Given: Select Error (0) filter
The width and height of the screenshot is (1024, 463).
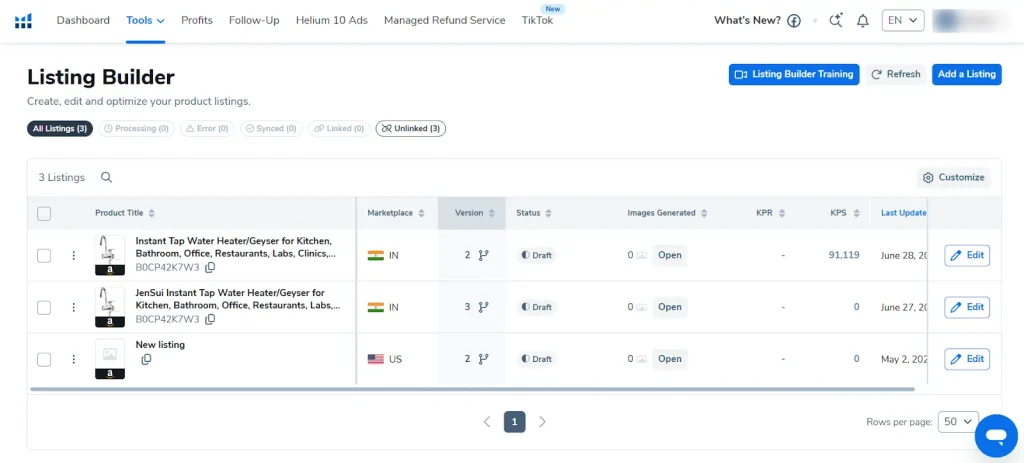Looking at the screenshot, I should point(208,129).
